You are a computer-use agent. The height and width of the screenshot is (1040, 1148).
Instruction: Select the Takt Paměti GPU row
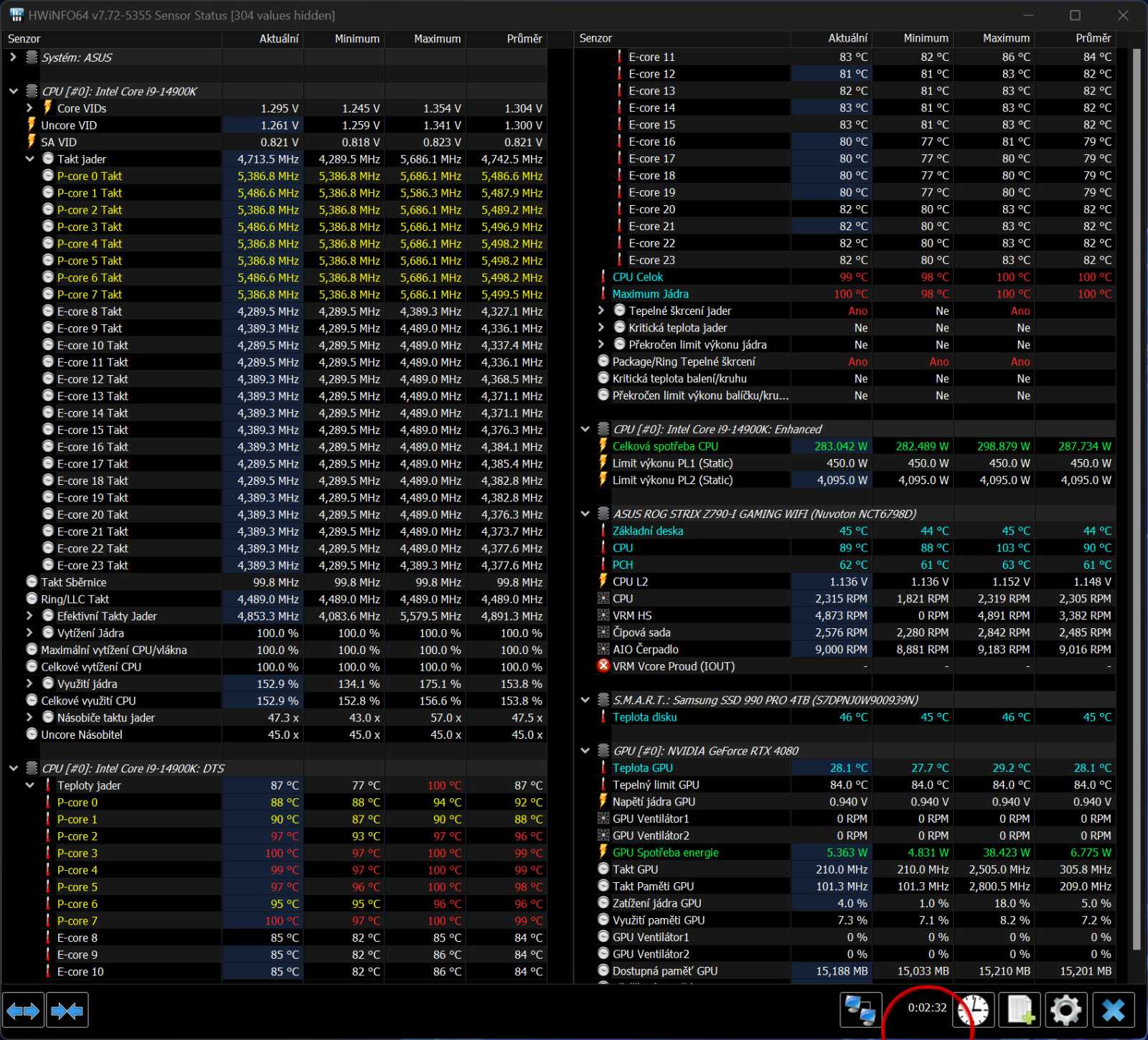point(845,887)
